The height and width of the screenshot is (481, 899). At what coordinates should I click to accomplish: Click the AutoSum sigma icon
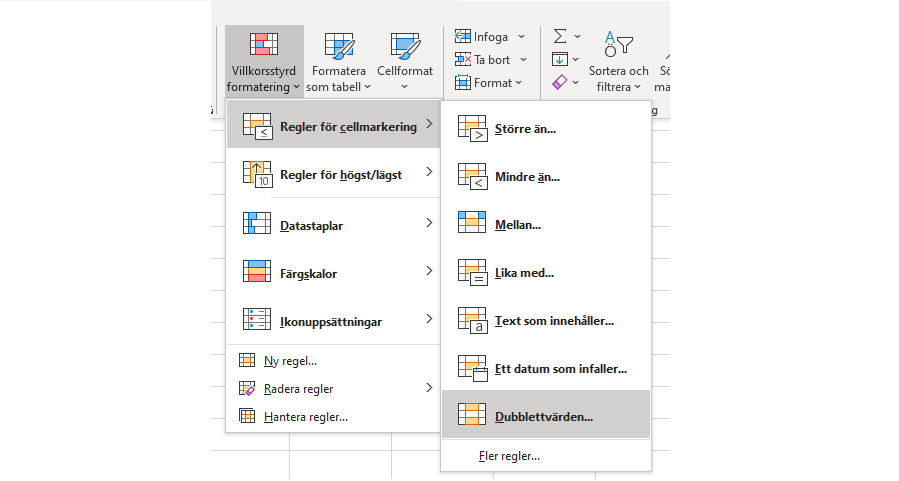(x=561, y=36)
